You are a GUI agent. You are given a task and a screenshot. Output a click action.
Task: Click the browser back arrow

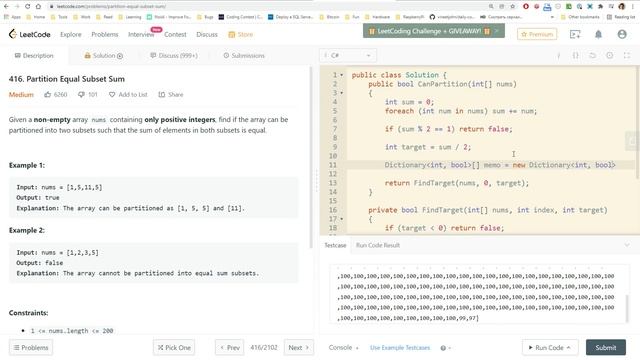coord(6,6)
